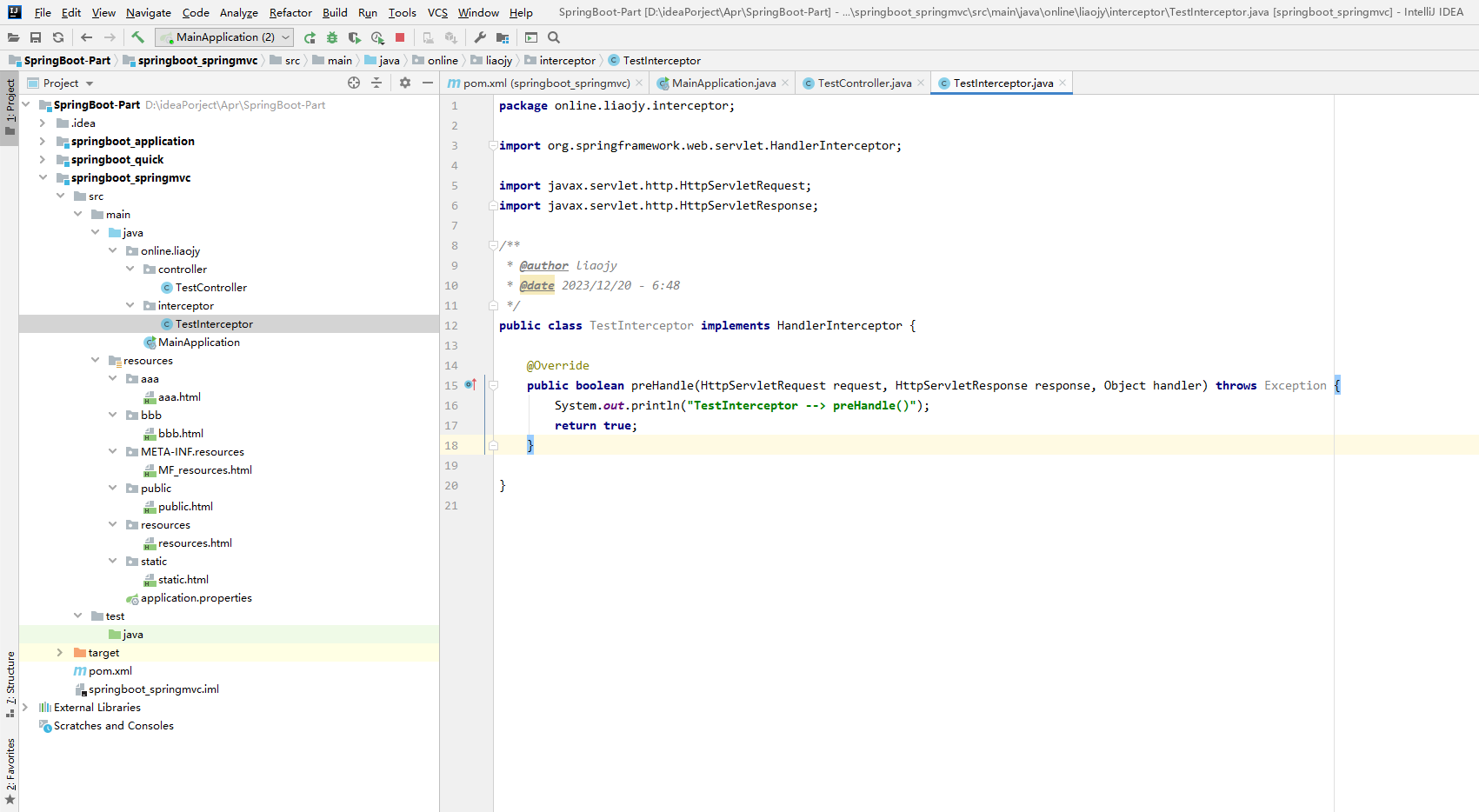Fold the preHandle method at line 15
Image resolution: width=1479 pixels, height=812 pixels.
click(x=493, y=385)
